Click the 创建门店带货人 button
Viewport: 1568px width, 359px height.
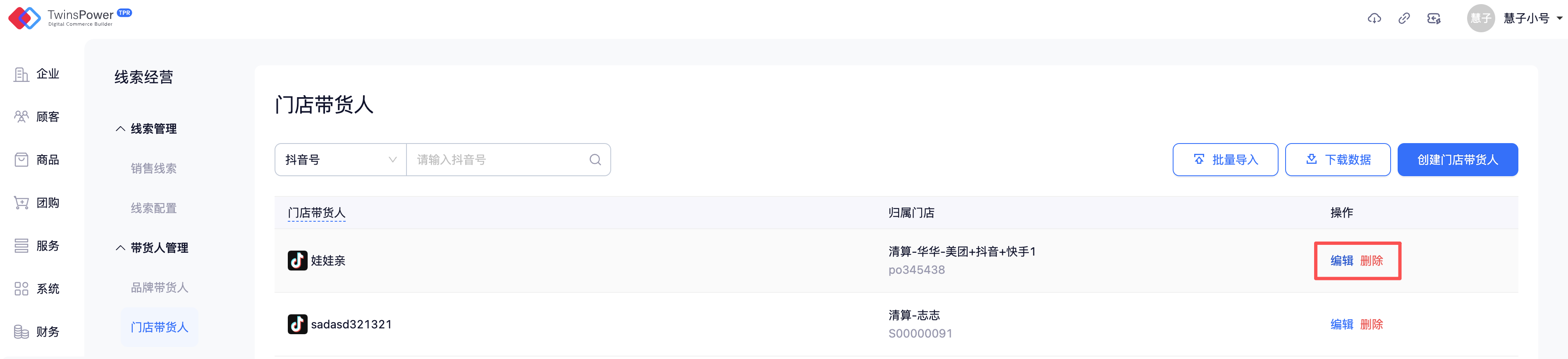point(1457,159)
